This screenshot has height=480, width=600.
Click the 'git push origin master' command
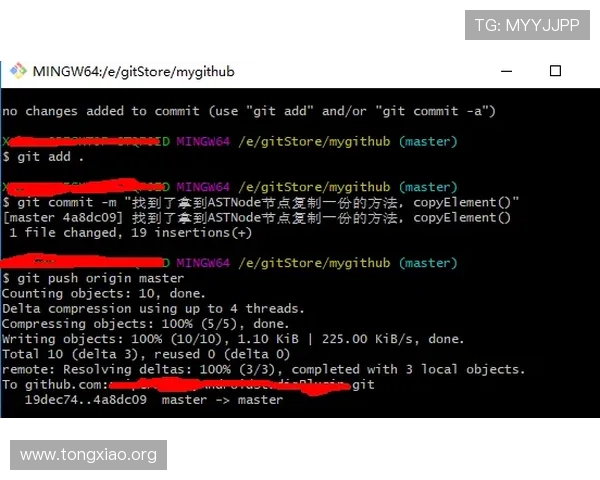pos(93,278)
